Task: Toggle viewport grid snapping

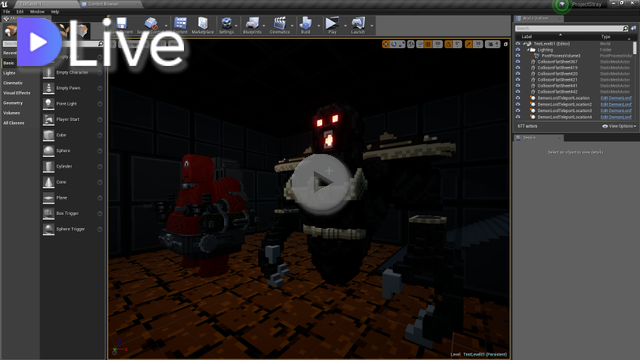Action: (428, 44)
